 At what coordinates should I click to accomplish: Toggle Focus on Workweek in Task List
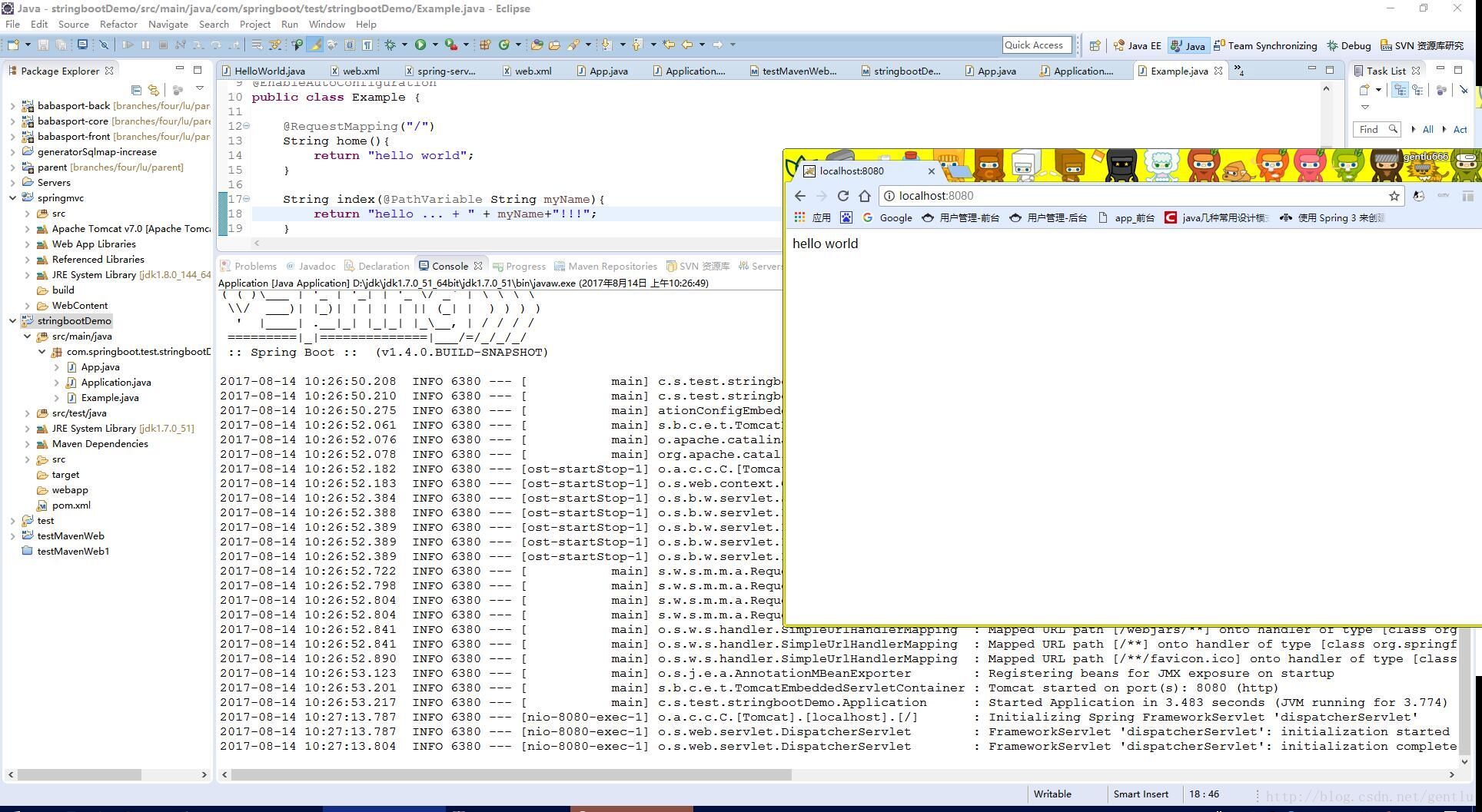pyautogui.click(x=1441, y=90)
